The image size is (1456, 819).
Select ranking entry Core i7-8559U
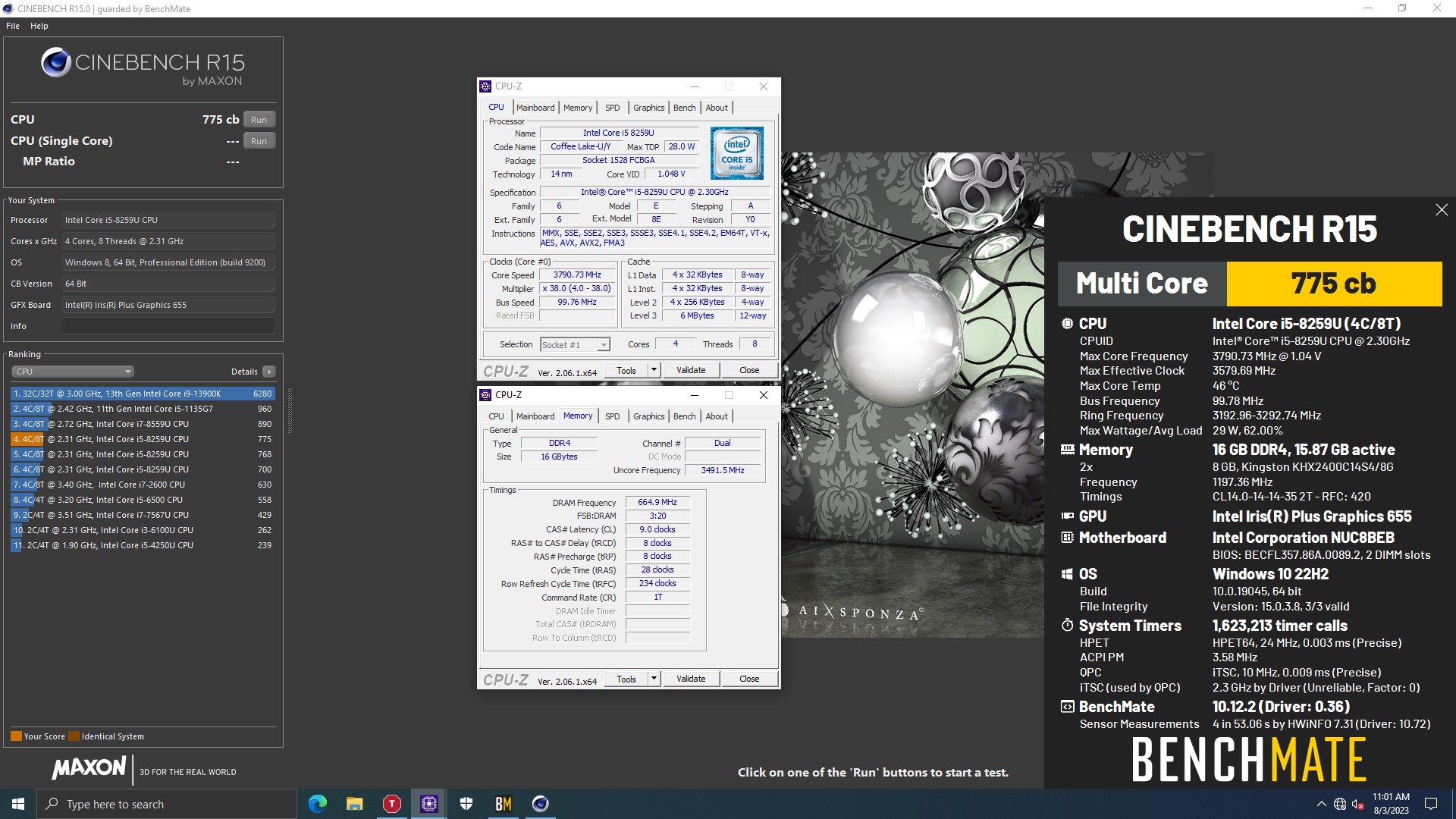tap(142, 424)
